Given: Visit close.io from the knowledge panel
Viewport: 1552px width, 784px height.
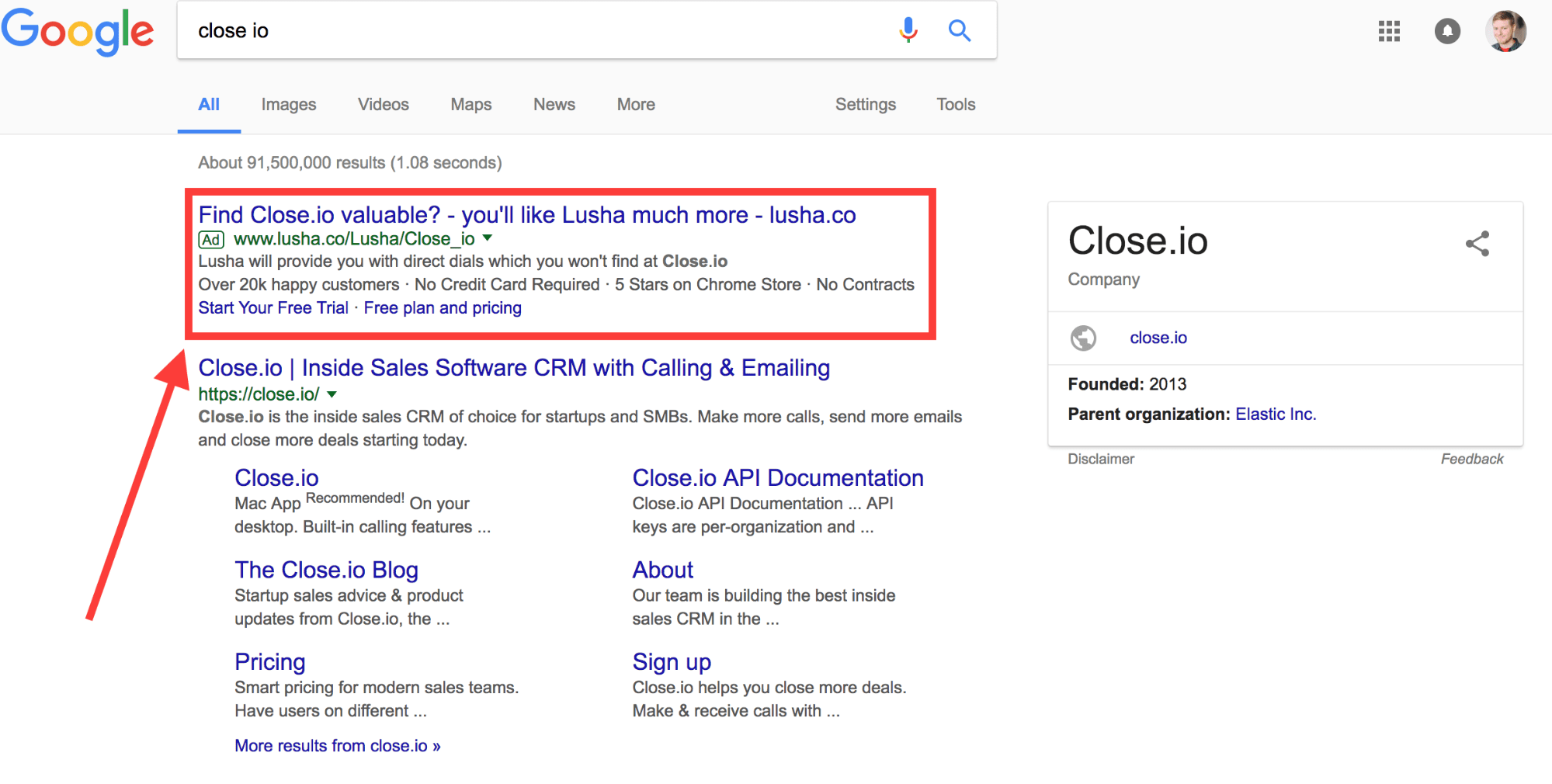Looking at the screenshot, I should [x=1158, y=338].
